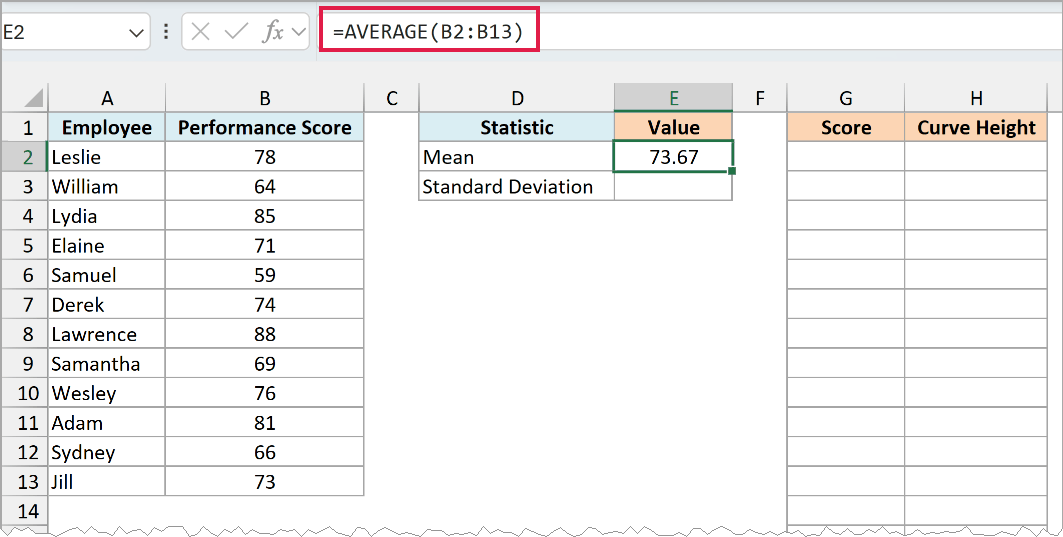Click Adam's score 81
Screen dimensions: 1063x537
tap(264, 422)
